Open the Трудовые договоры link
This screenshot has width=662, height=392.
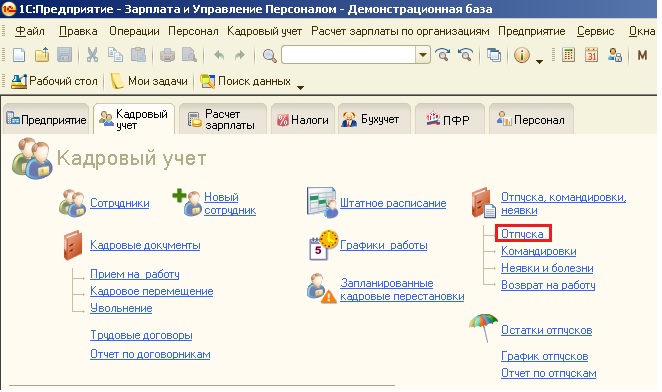coord(141,335)
